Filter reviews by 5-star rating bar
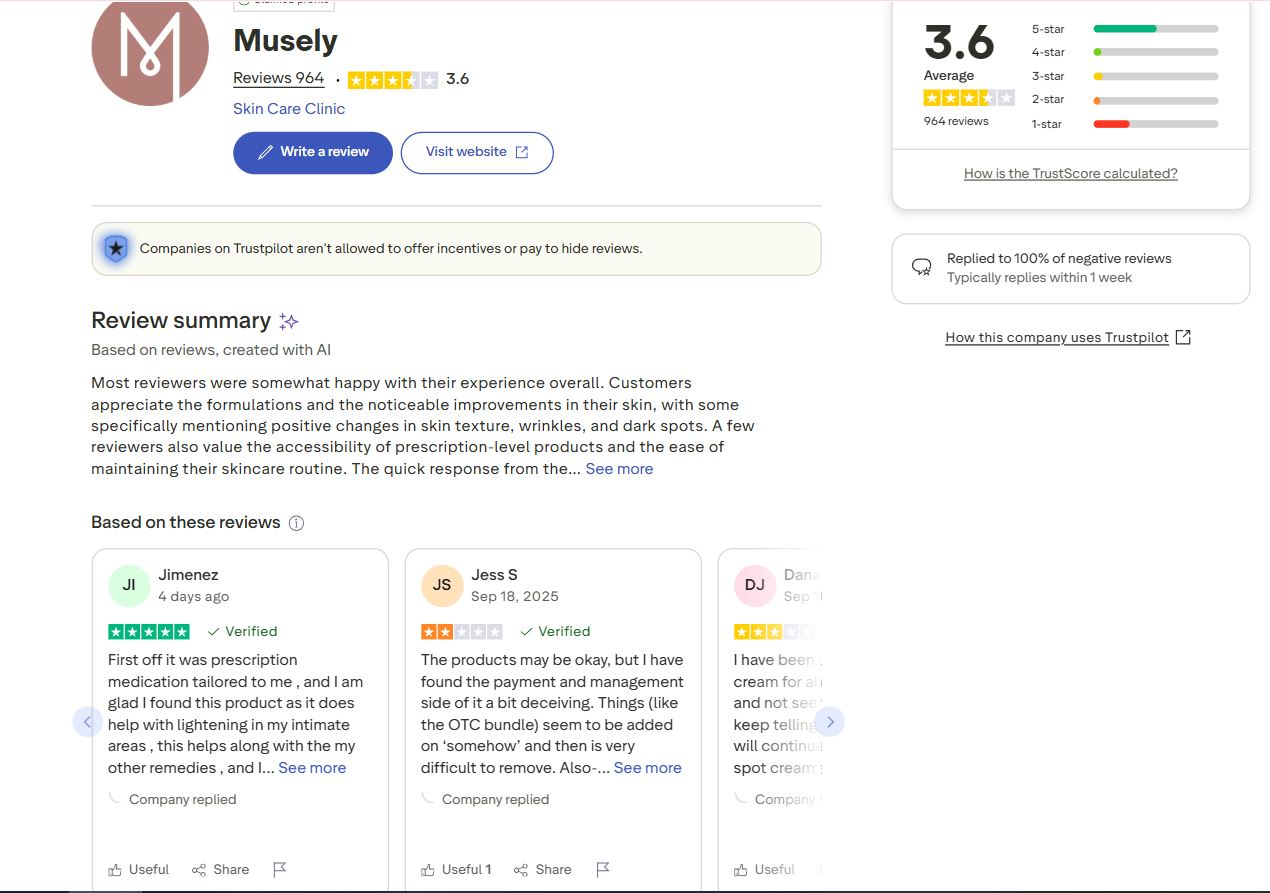Viewport: 1270px width, 893px height. (1155, 29)
